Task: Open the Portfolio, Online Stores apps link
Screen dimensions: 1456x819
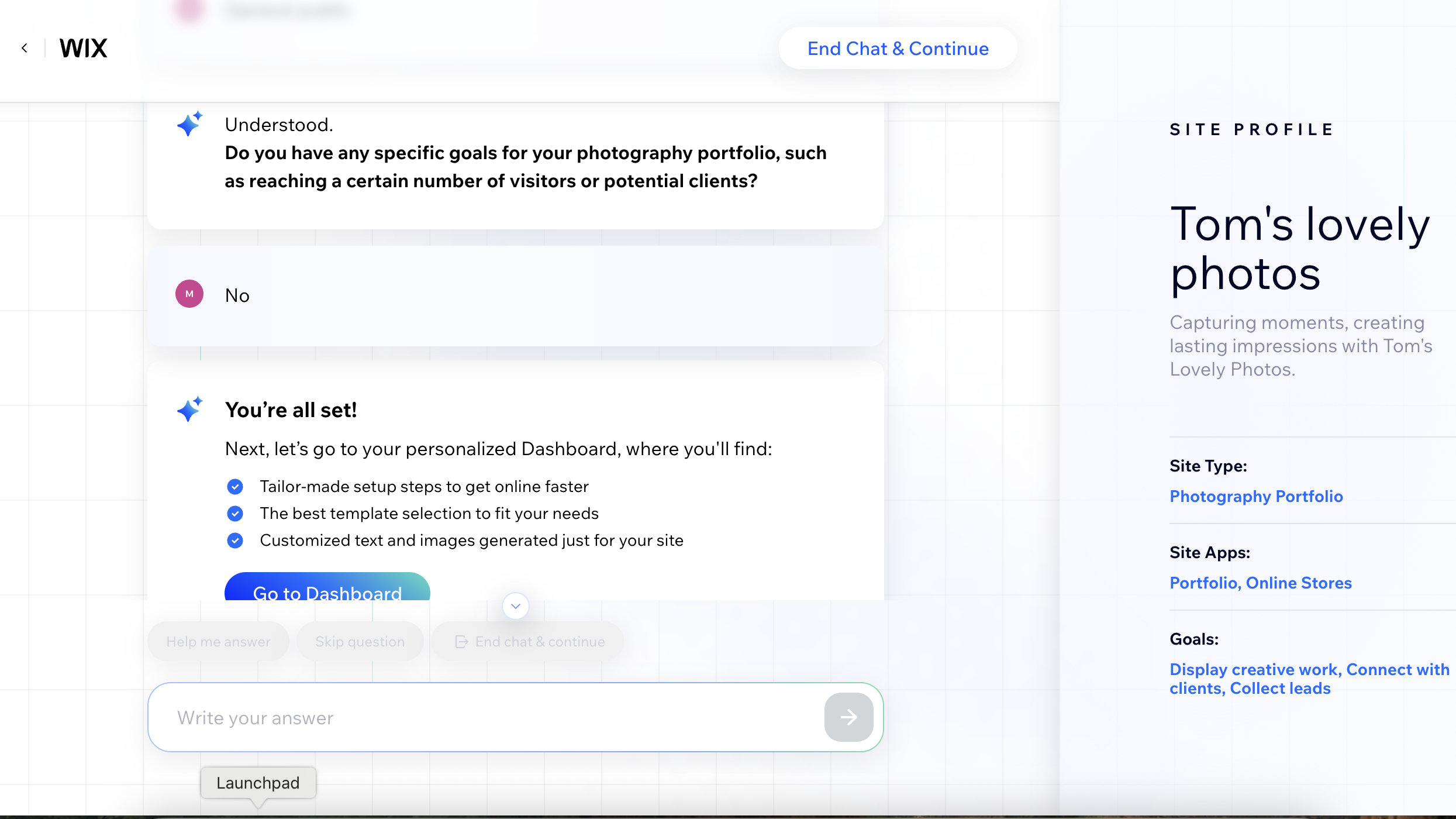Action: (x=1260, y=583)
